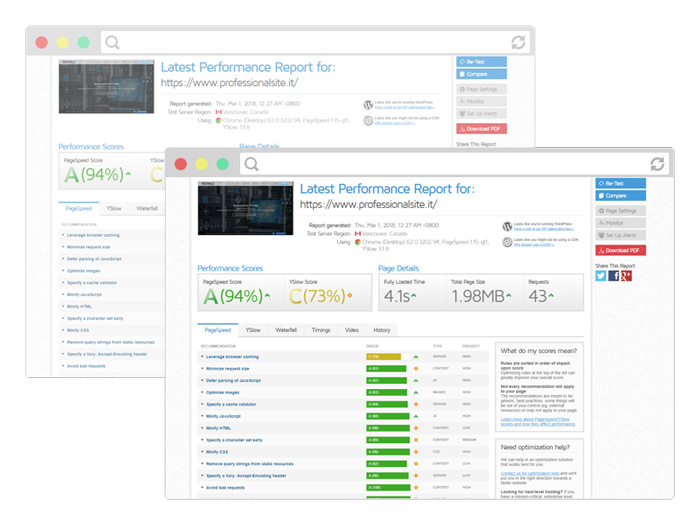Switch to the YSlow tab in the back window

point(114,208)
